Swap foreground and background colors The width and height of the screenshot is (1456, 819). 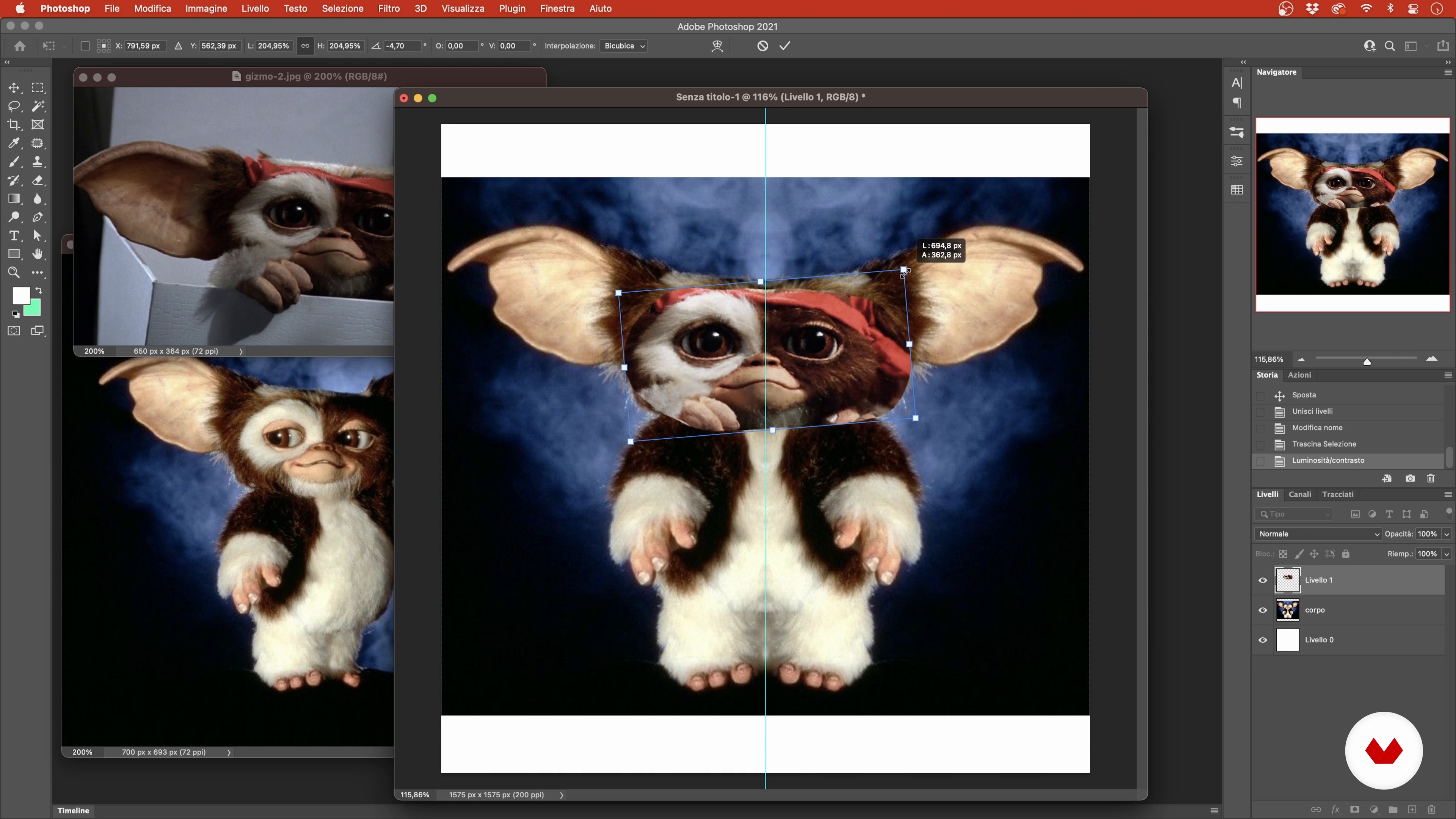click(x=38, y=290)
